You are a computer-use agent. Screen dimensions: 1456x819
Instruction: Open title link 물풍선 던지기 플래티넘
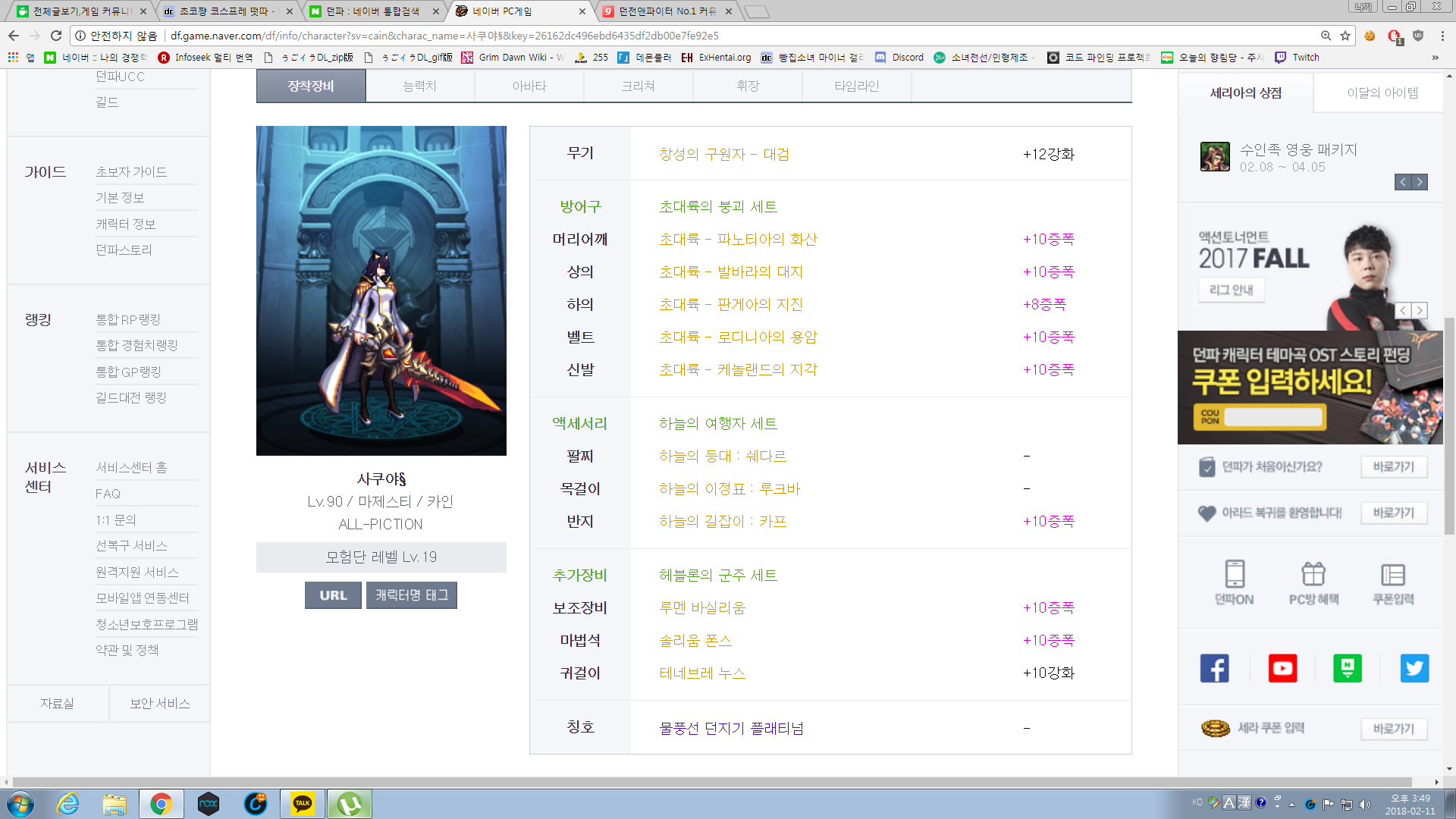(732, 728)
